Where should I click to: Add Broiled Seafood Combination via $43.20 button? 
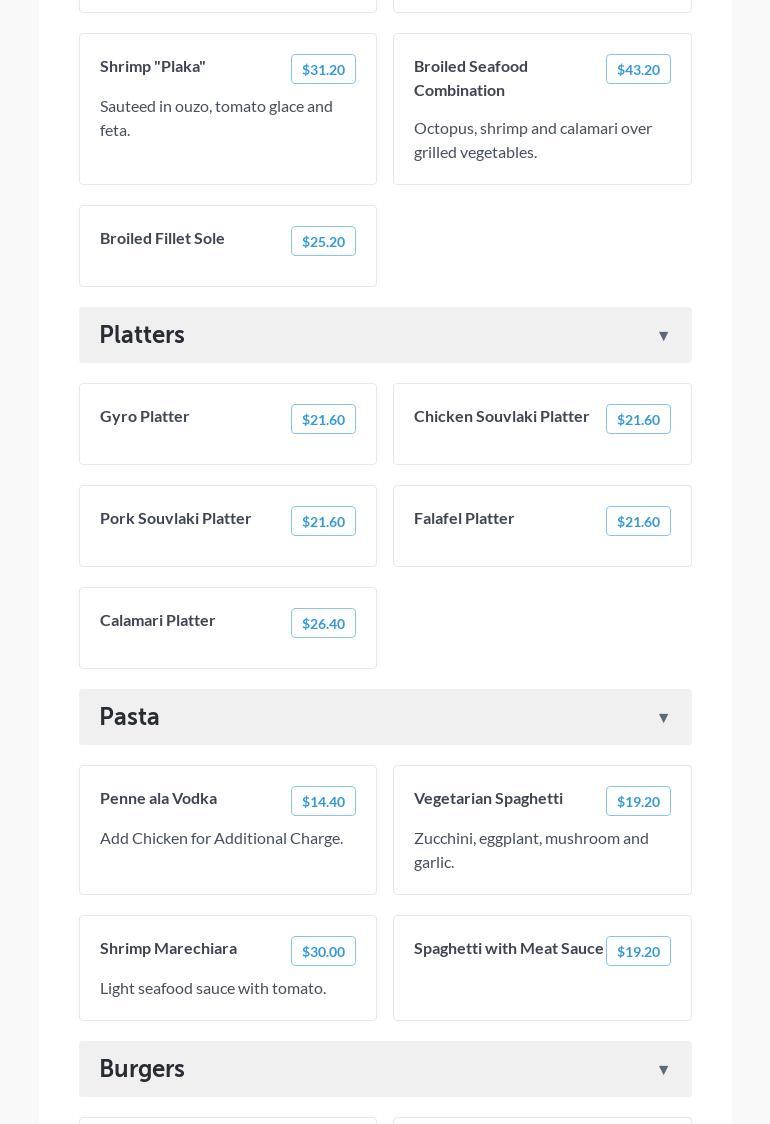pos(638,70)
